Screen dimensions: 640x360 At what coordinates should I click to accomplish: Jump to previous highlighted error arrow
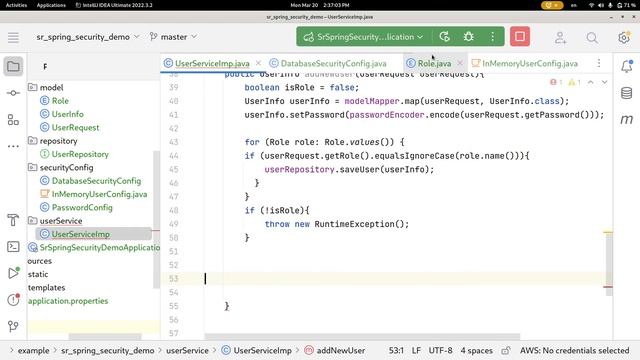click(x=591, y=82)
